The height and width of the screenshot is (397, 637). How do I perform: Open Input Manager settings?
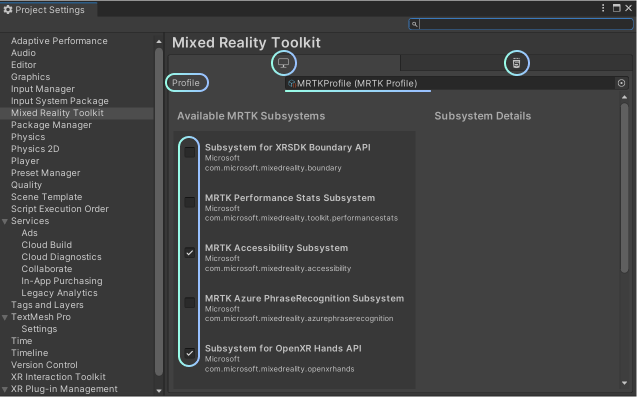click(43, 89)
